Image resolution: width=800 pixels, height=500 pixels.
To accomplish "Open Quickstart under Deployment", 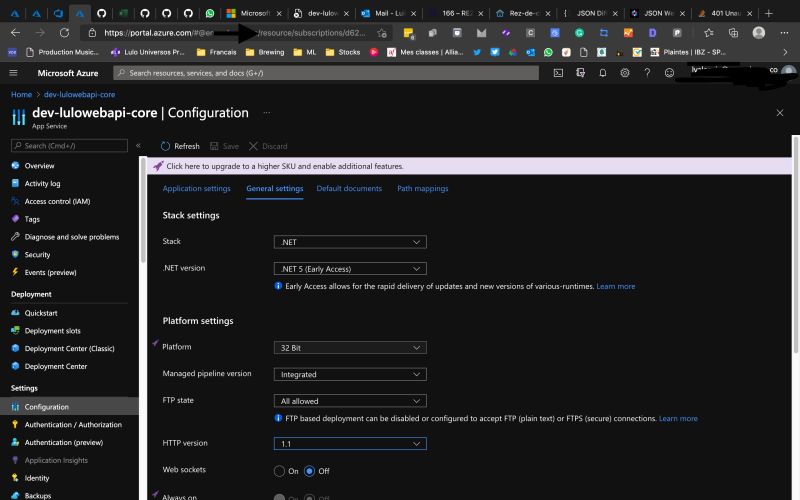I will [41, 313].
